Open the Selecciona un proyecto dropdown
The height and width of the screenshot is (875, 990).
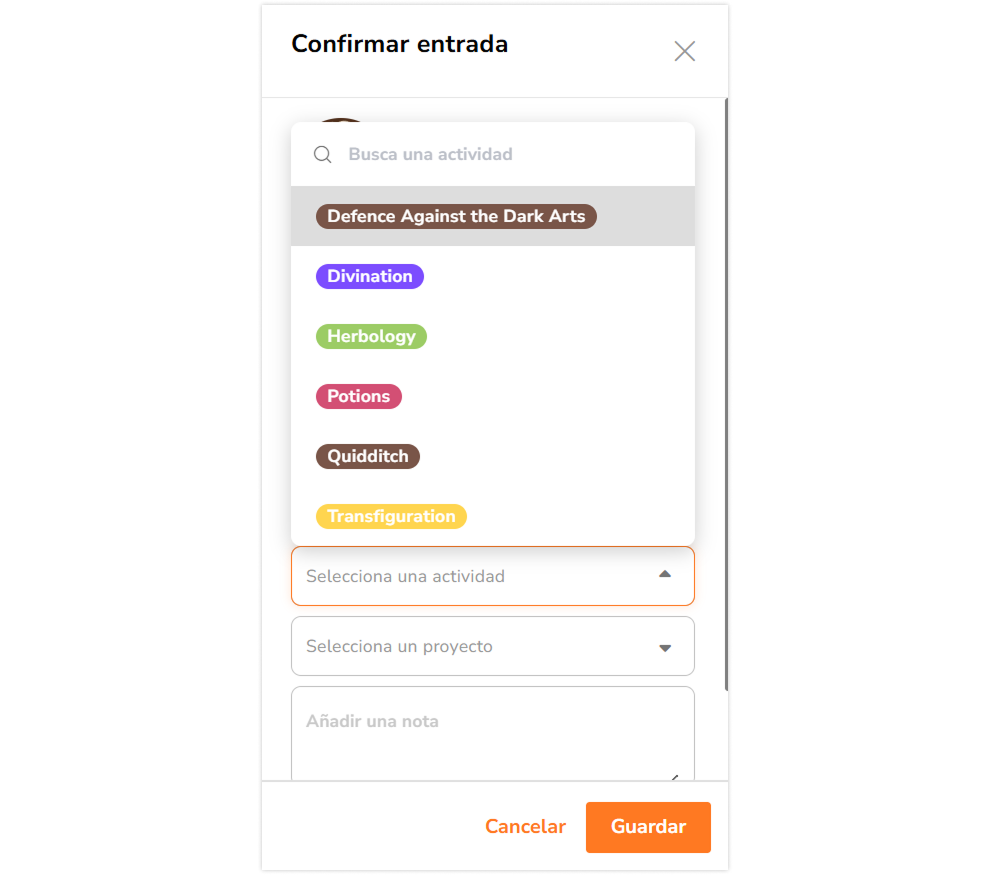tap(480, 646)
